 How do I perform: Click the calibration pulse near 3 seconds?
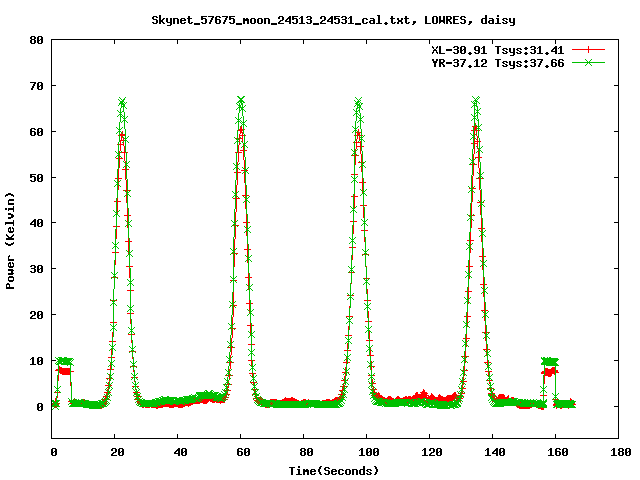[64, 365]
